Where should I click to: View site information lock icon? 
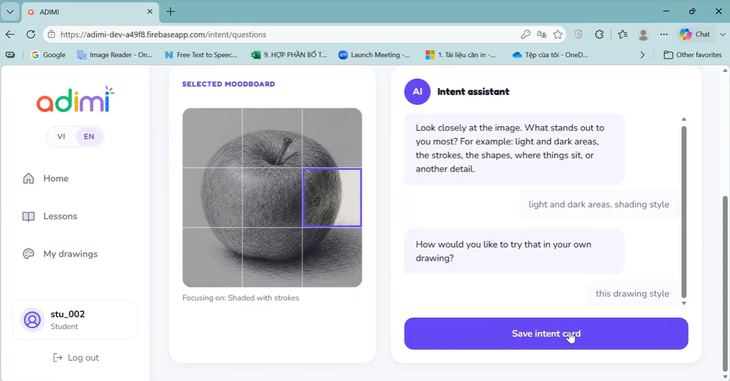click(52, 34)
